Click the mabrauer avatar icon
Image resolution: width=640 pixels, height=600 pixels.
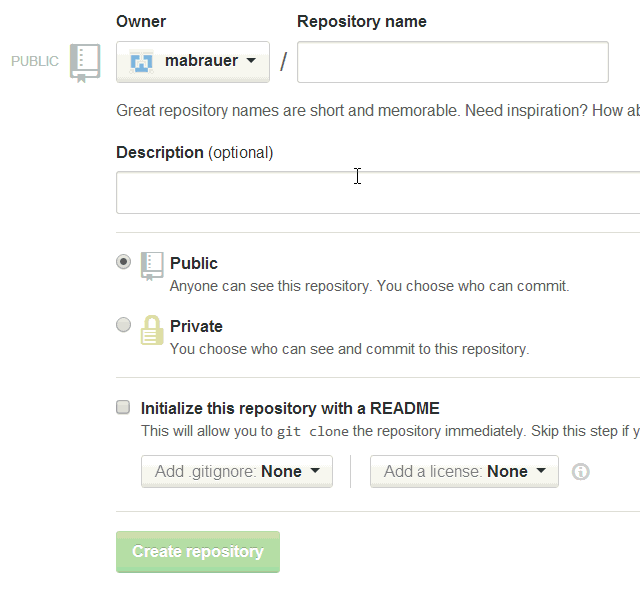tap(142, 62)
